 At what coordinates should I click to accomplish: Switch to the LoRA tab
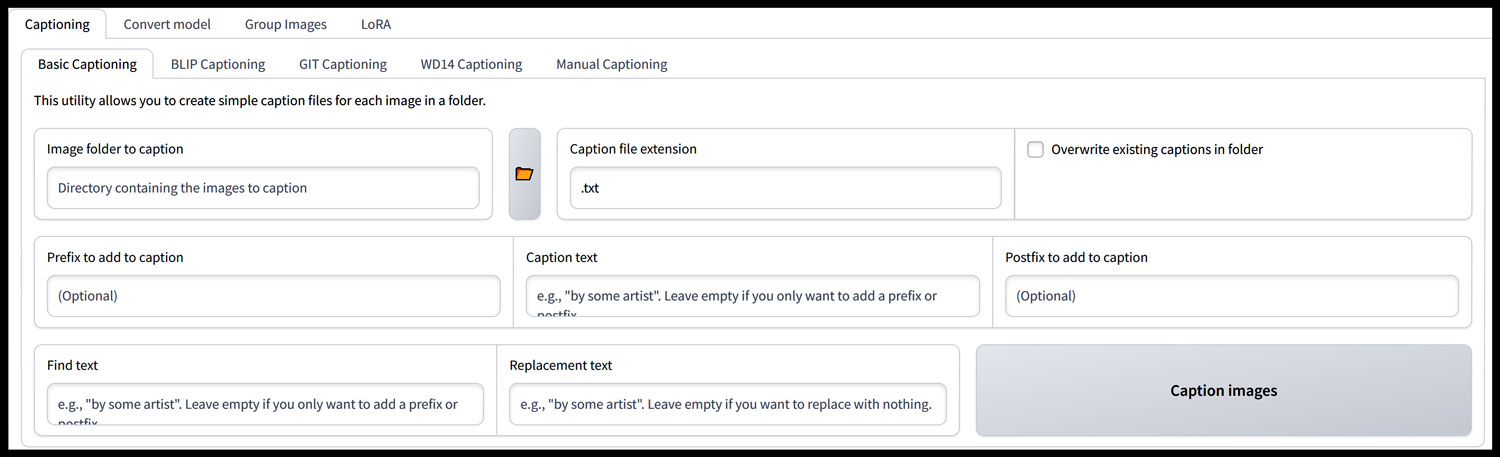coord(376,24)
